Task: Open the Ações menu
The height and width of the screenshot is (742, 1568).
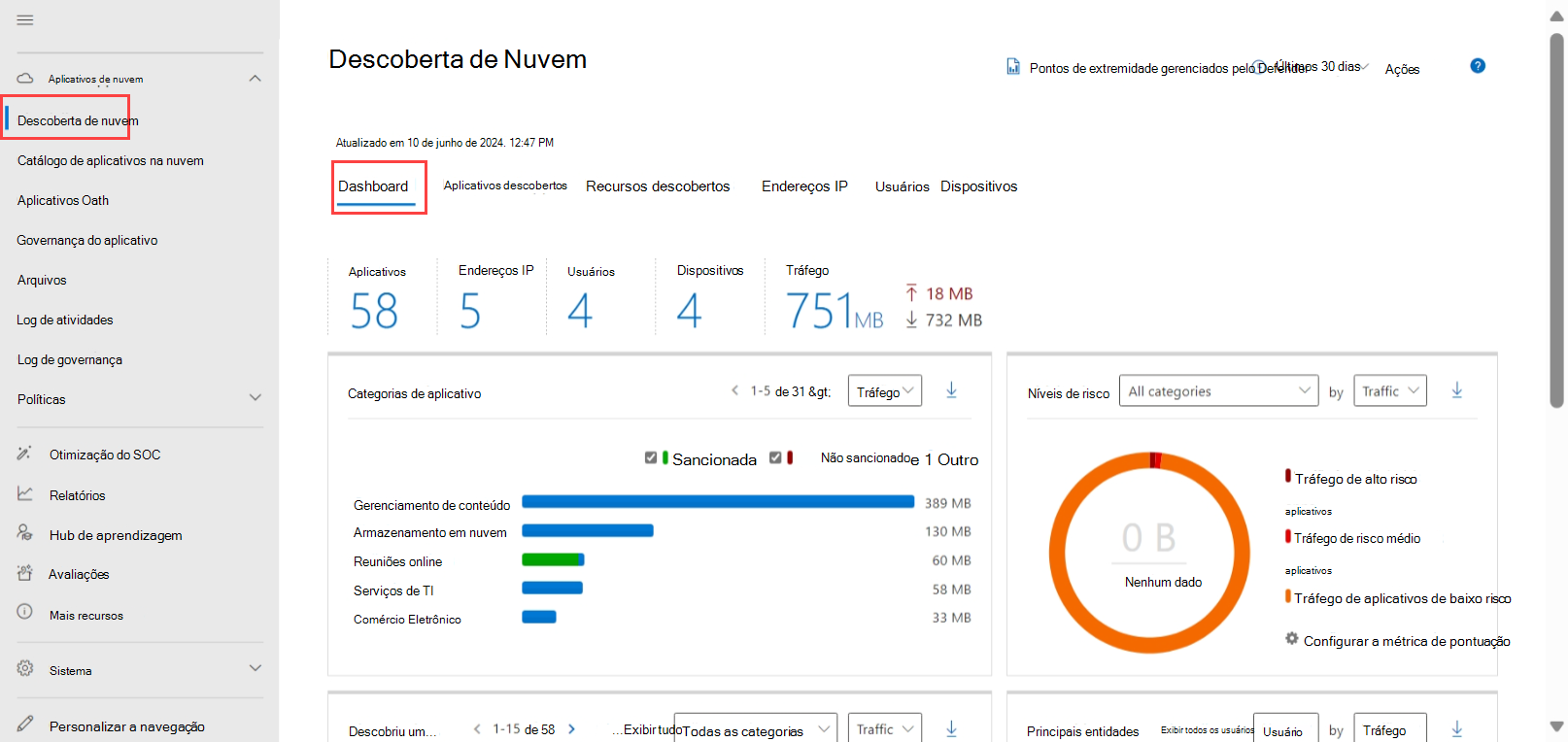Action: (x=1401, y=69)
